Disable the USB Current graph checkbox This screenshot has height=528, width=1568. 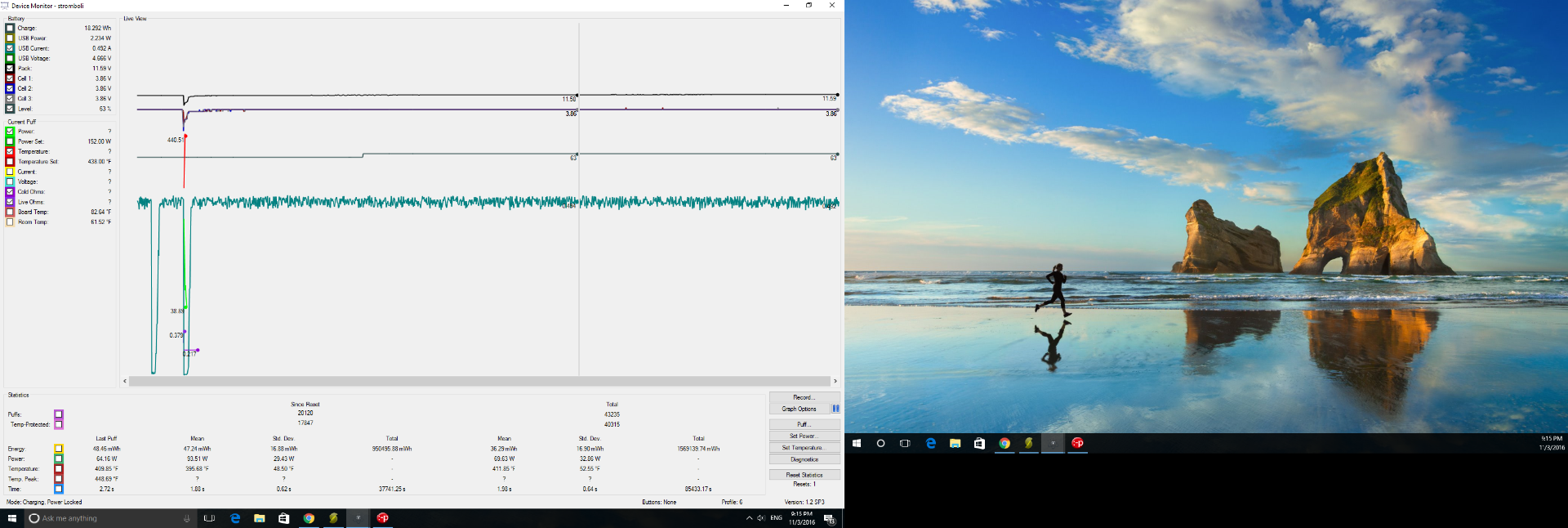10,48
